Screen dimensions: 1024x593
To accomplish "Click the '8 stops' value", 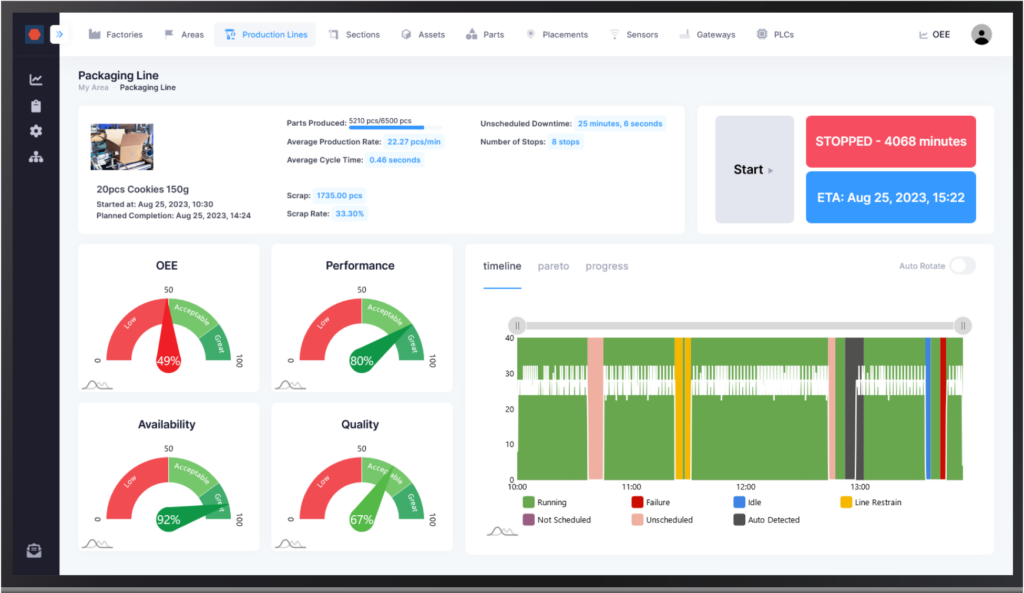I will pyautogui.click(x=565, y=142).
